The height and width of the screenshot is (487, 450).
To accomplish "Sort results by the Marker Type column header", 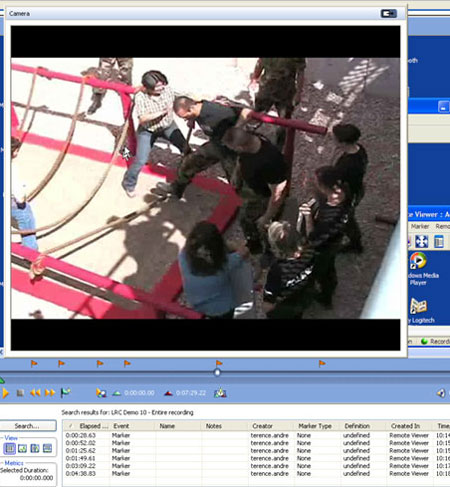I will (x=315, y=426).
